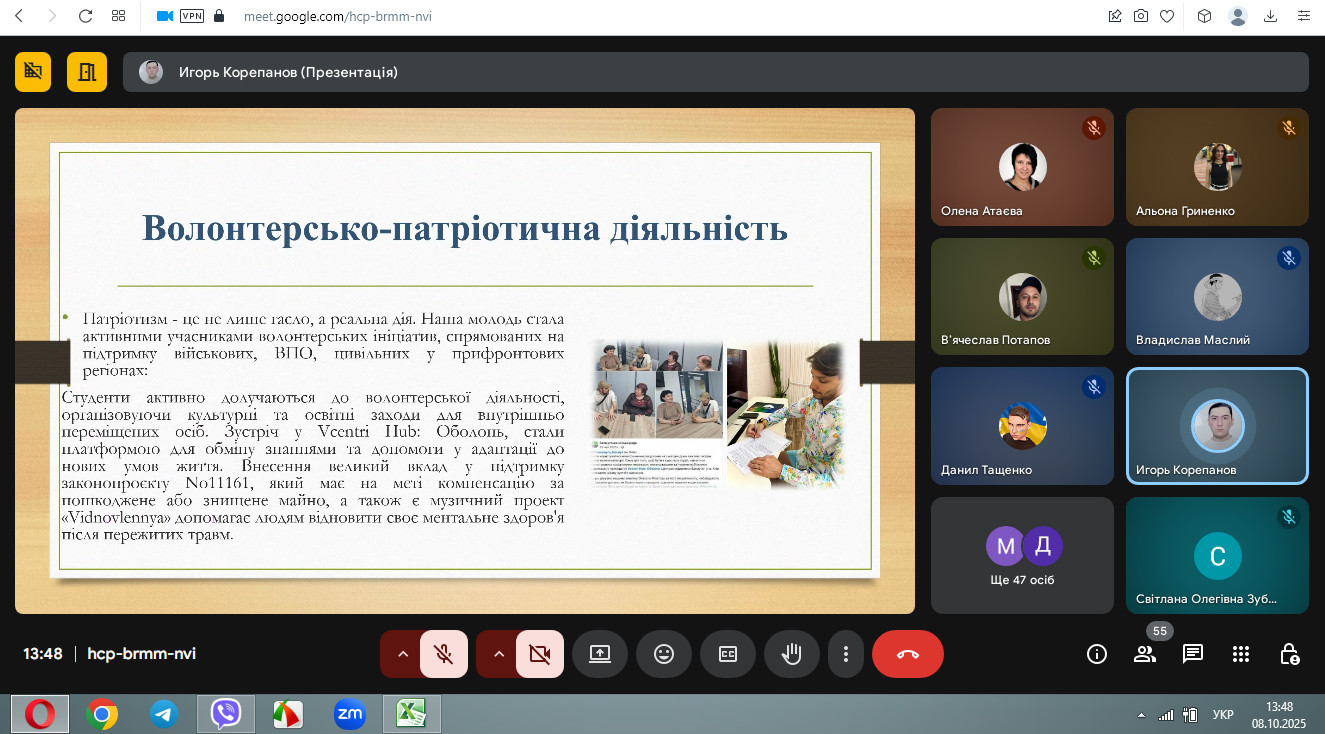
Task: Unmute the microphone
Action: click(443, 654)
